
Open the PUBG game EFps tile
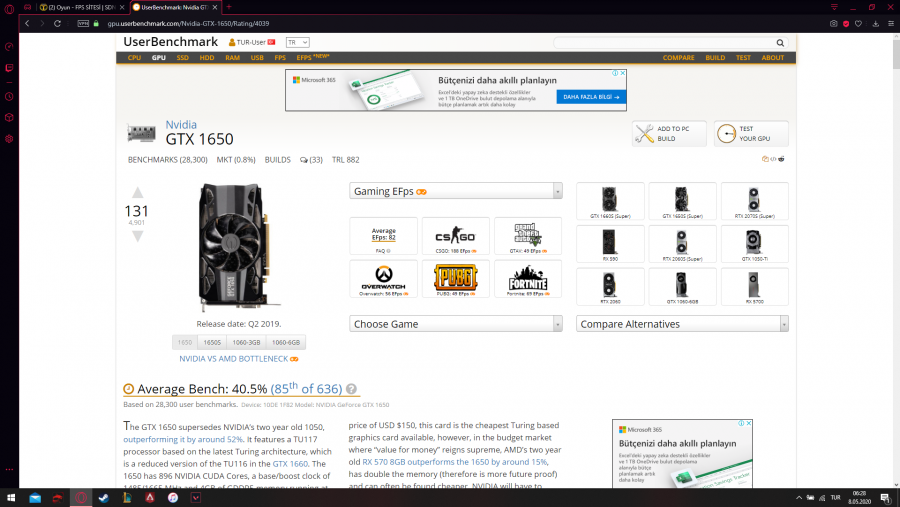[x=456, y=279]
